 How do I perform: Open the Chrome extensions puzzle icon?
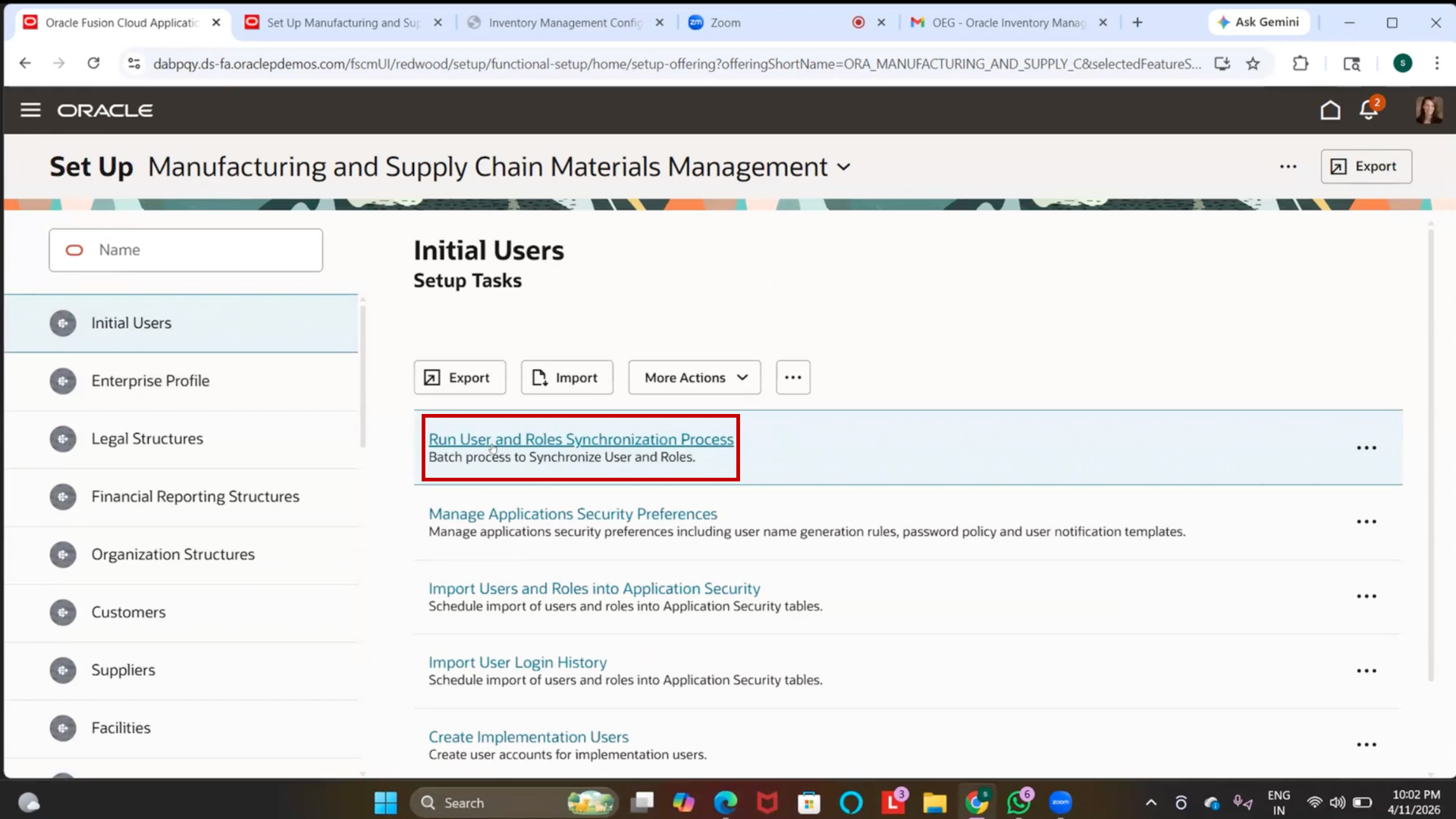1301,64
